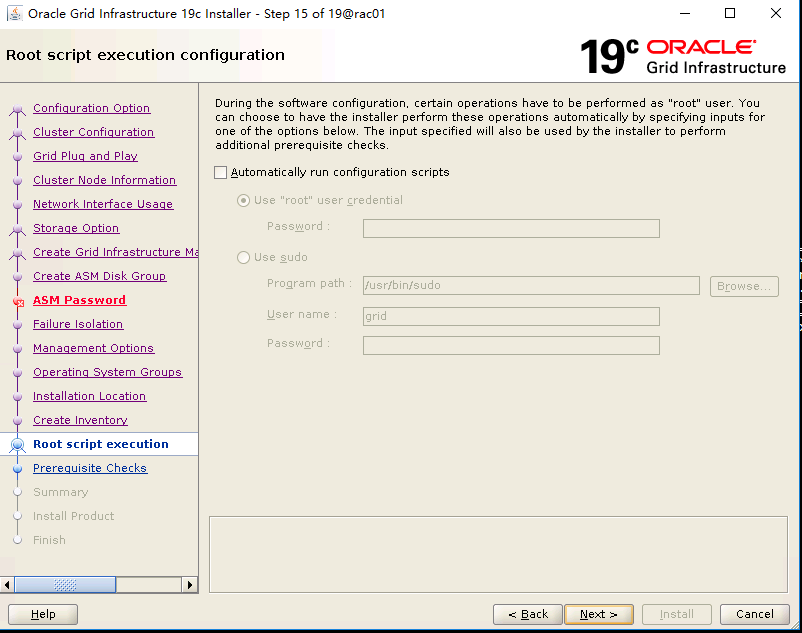The width and height of the screenshot is (802, 633).
Task: Select the Use sudo radio button
Action: [x=243, y=257]
